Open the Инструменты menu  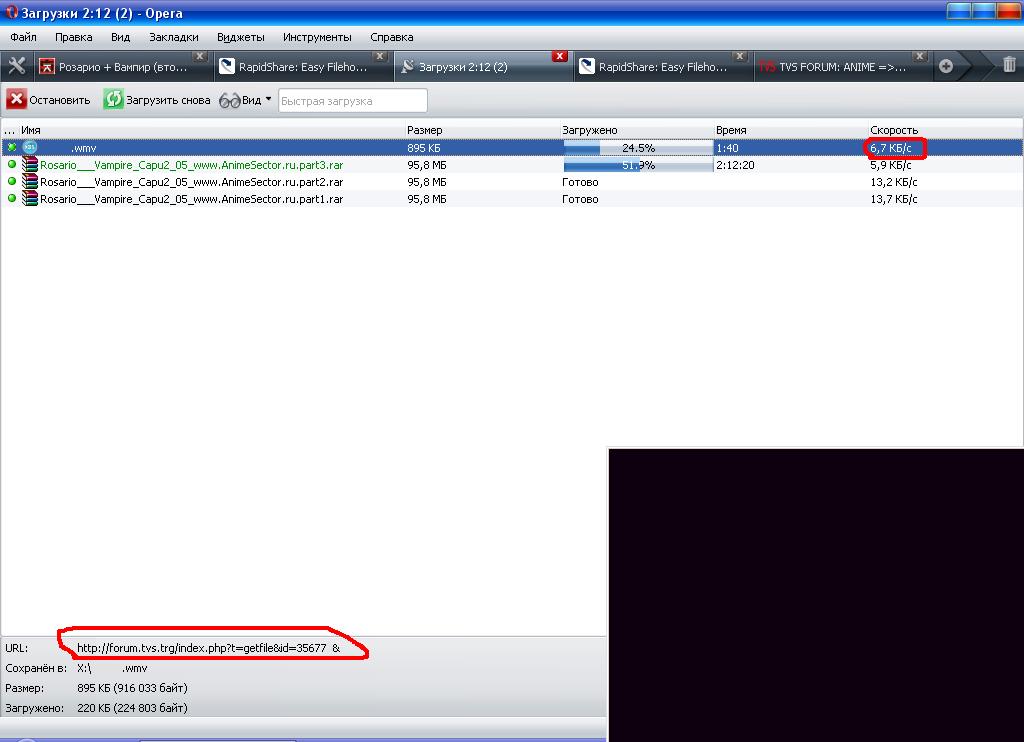tap(316, 37)
